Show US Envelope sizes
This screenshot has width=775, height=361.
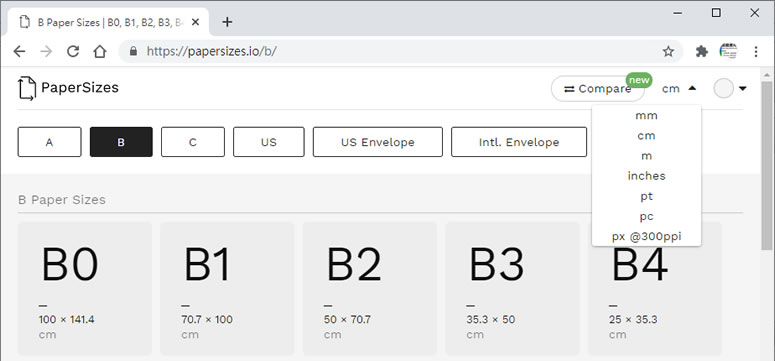click(x=378, y=142)
